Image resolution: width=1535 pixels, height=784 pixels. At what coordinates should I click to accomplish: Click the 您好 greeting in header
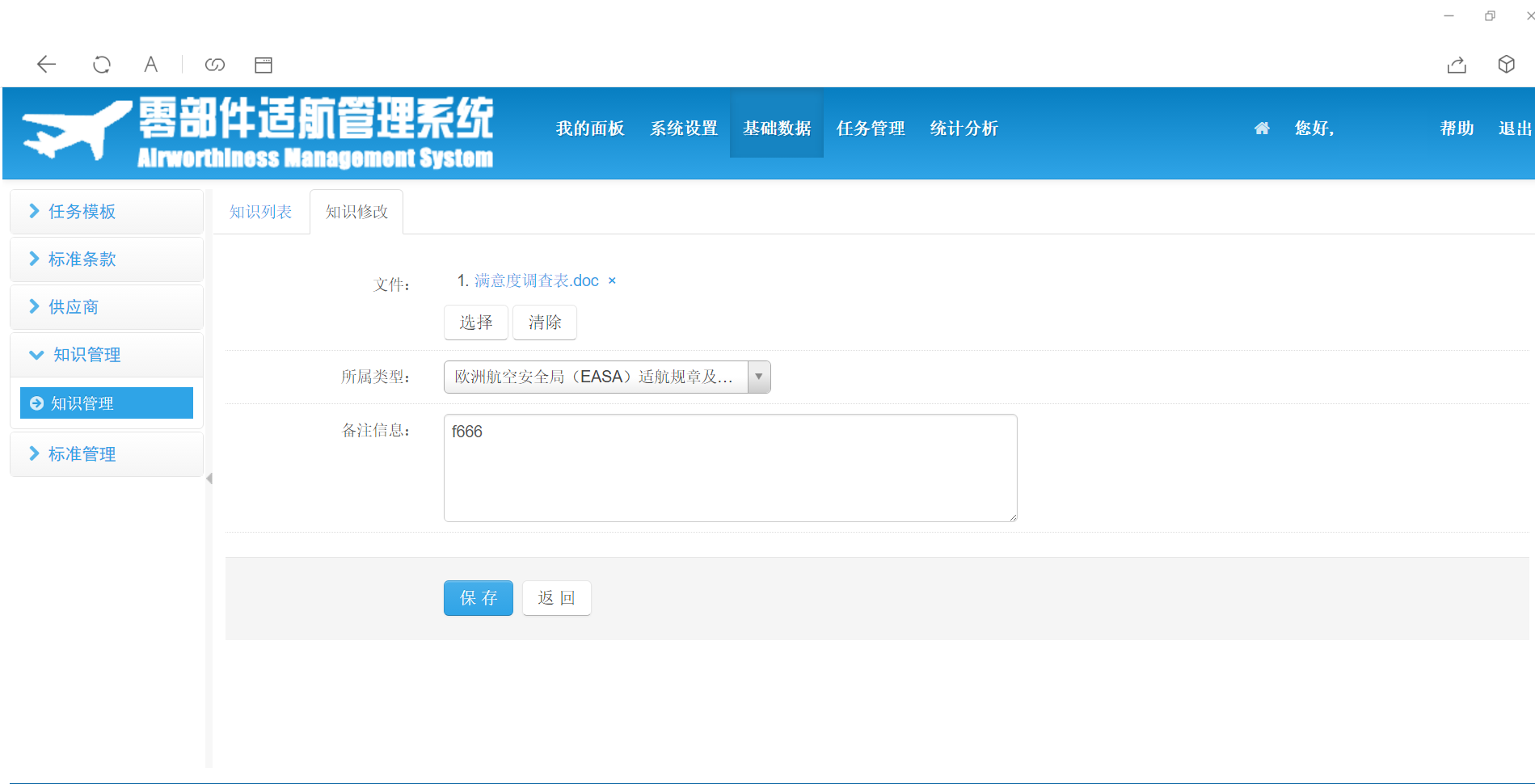pyautogui.click(x=1314, y=129)
